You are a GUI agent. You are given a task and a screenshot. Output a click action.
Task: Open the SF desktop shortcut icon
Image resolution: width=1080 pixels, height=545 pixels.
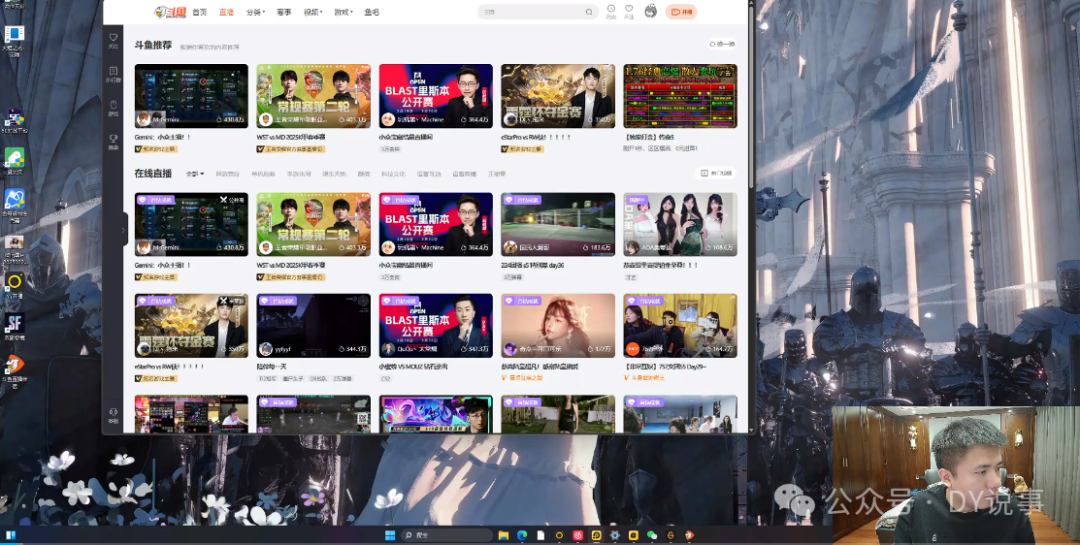coord(14,326)
